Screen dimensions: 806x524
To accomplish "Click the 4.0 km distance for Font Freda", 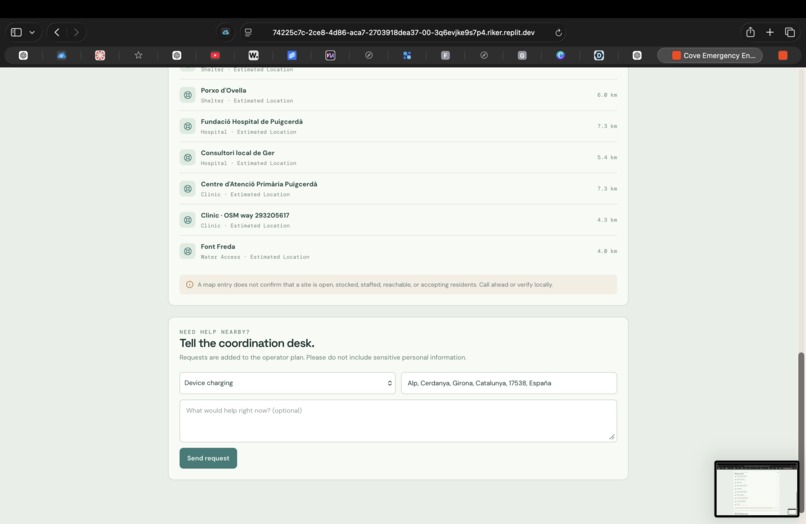I will click(x=607, y=251).
